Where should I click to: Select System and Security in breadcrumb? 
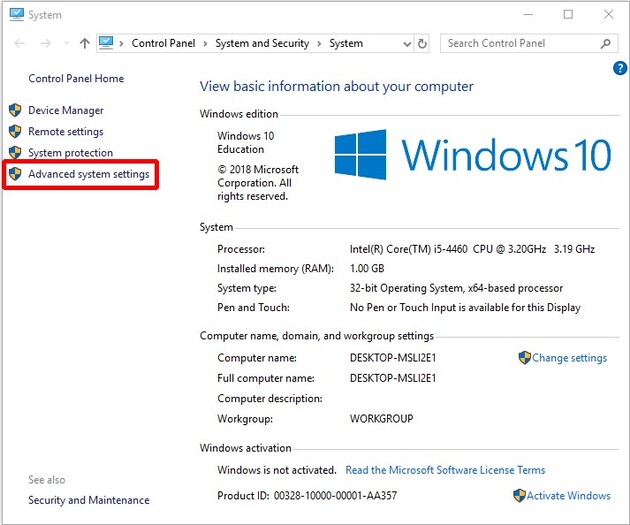pos(263,44)
